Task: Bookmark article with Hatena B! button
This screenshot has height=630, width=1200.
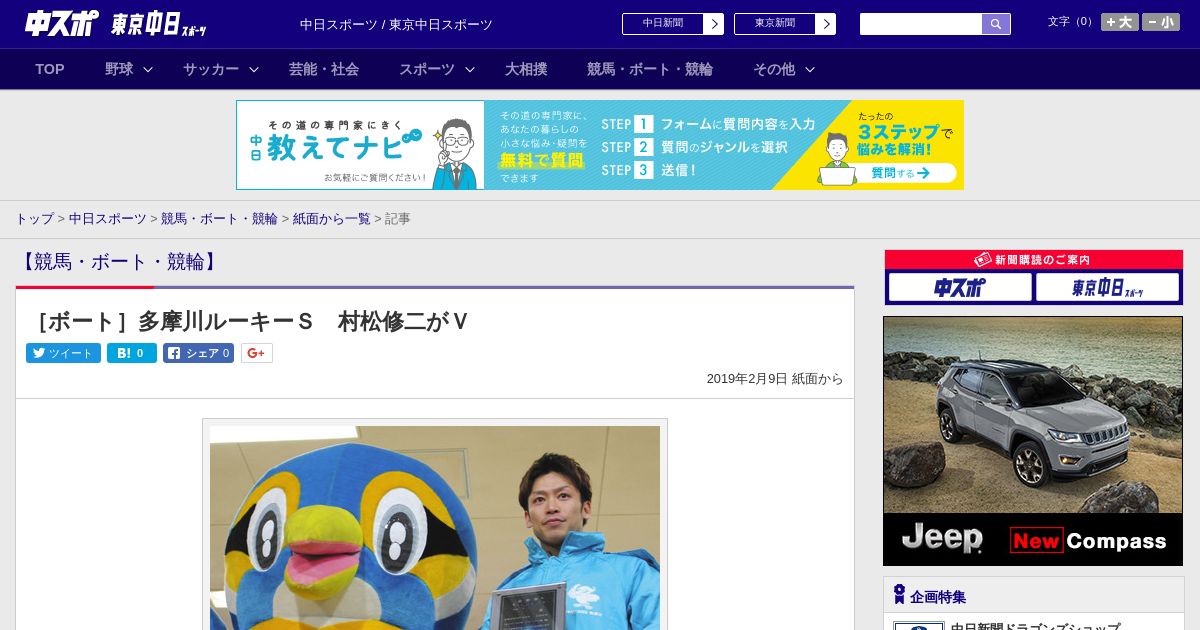Action: pos(132,353)
